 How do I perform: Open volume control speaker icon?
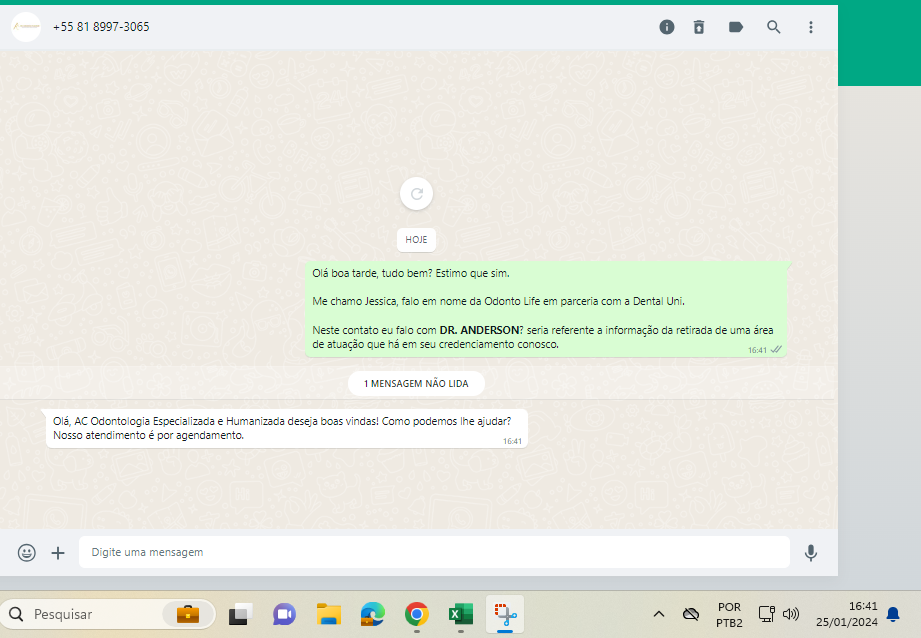point(791,615)
